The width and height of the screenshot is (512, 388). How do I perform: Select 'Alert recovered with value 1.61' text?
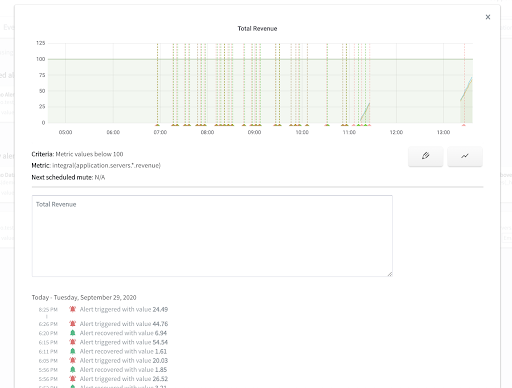coord(123,351)
